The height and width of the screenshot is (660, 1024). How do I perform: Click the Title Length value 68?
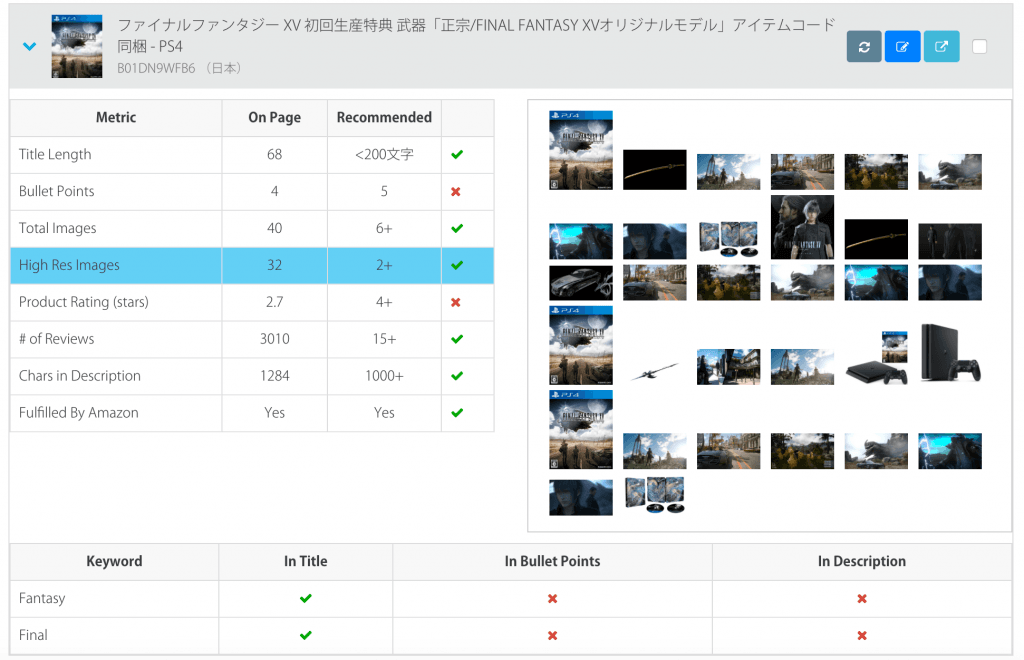(x=274, y=155)
